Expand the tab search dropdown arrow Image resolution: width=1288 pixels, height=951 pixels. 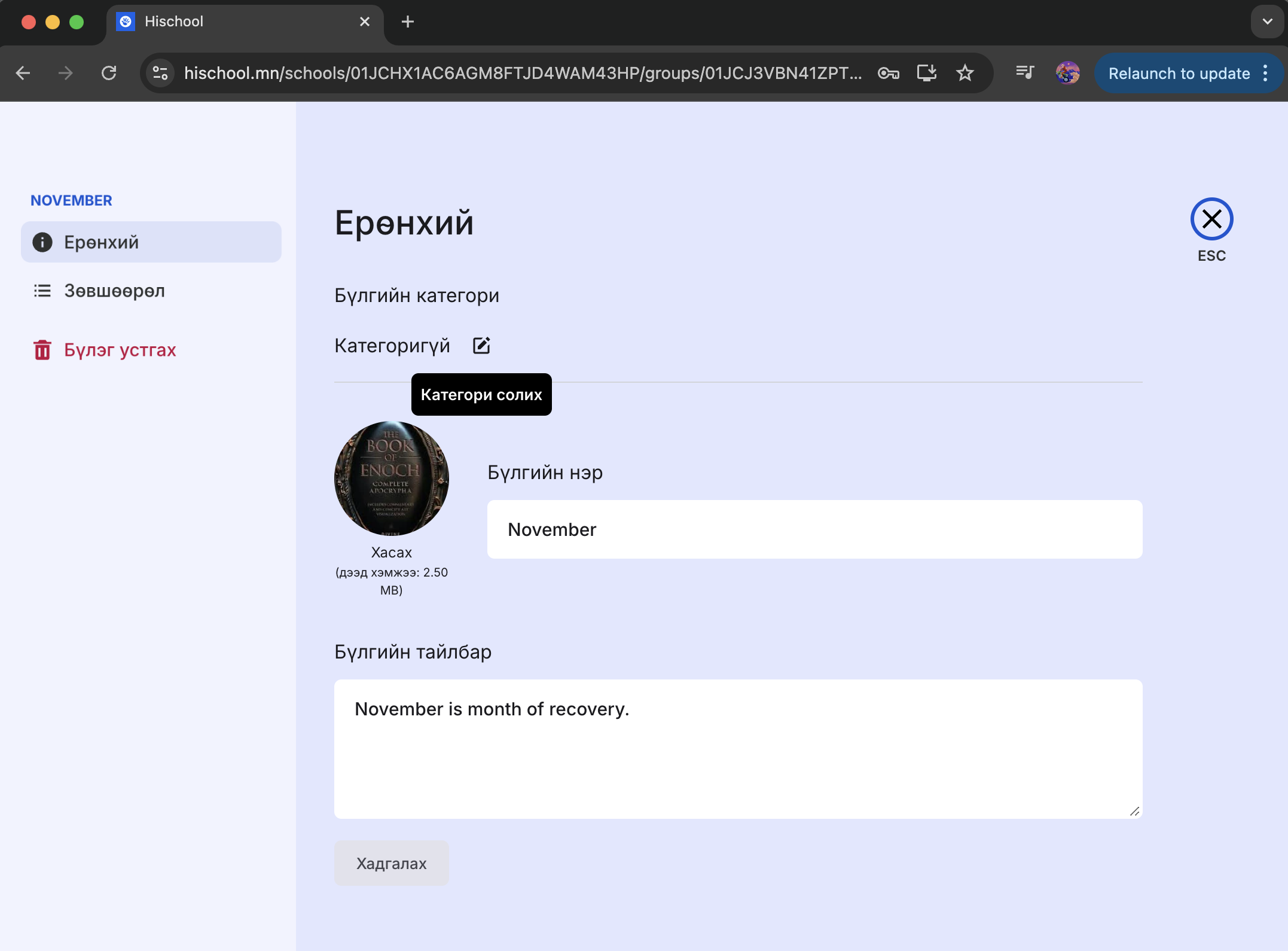(1267, 22)
